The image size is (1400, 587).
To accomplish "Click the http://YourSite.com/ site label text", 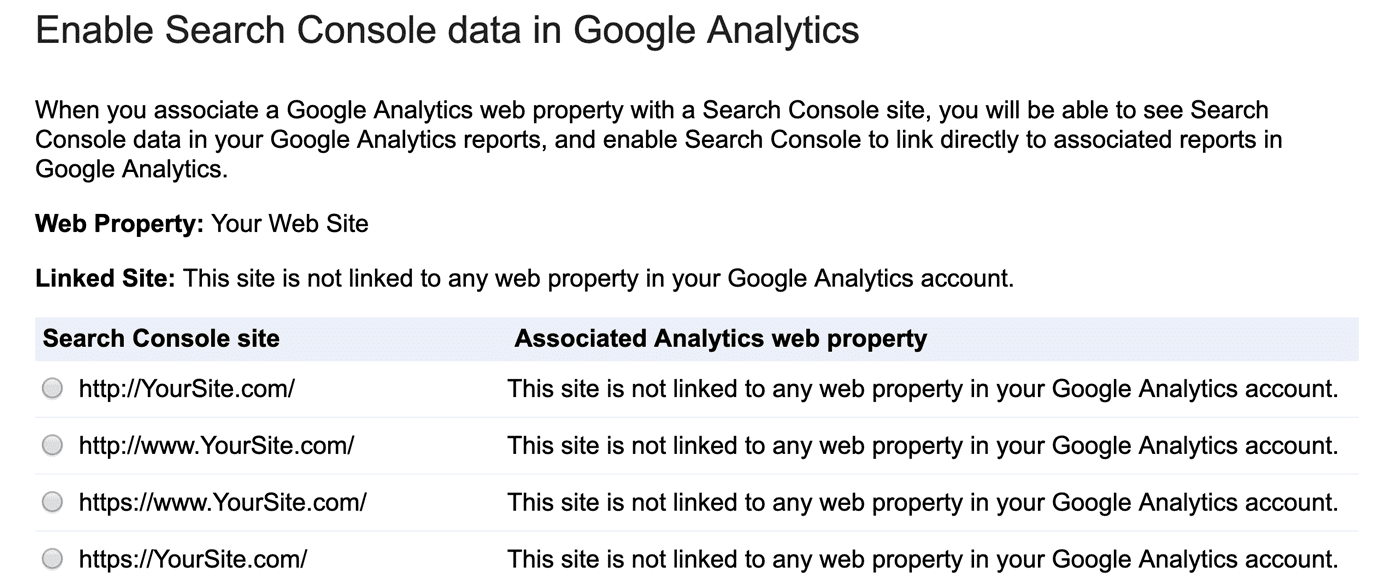I will (186, 389).
